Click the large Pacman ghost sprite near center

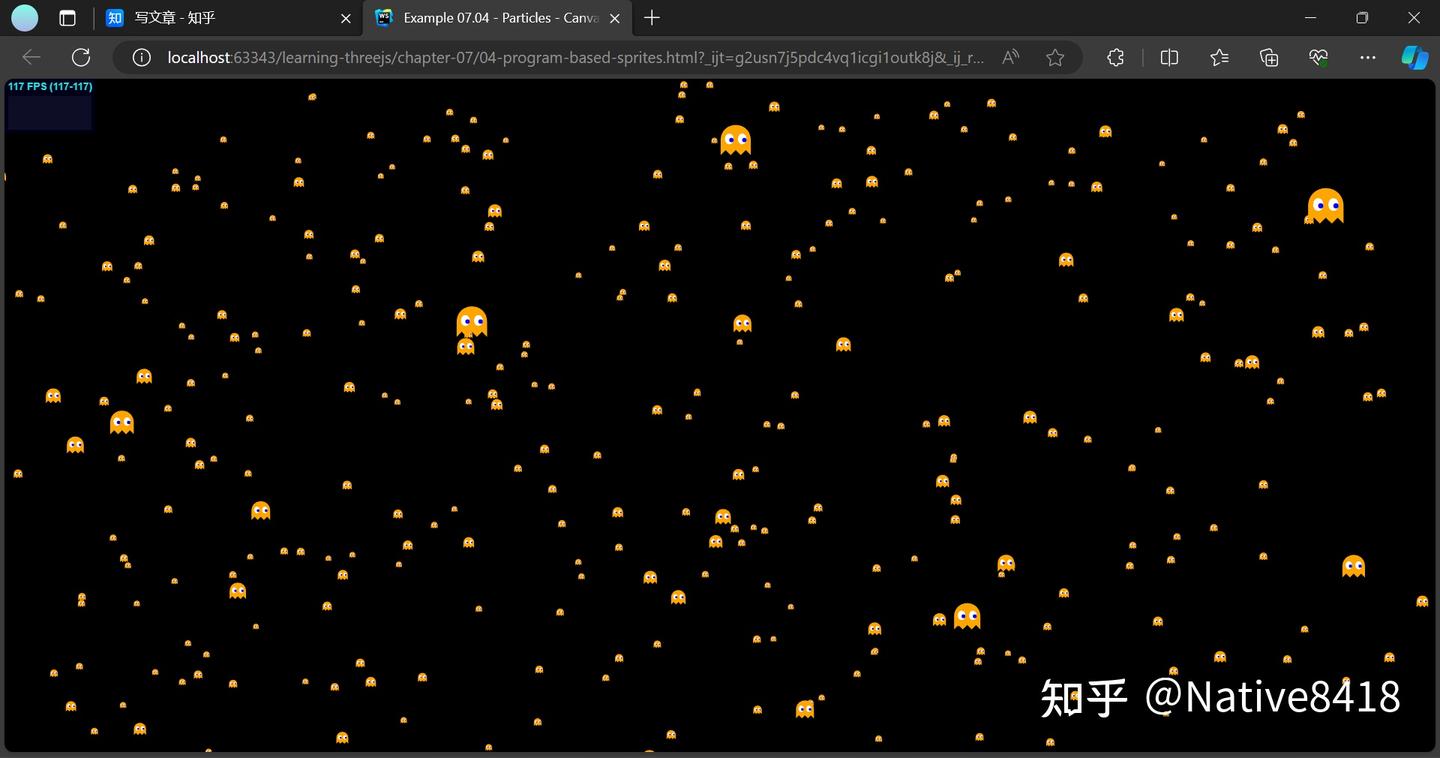click(x=470, y=320)
